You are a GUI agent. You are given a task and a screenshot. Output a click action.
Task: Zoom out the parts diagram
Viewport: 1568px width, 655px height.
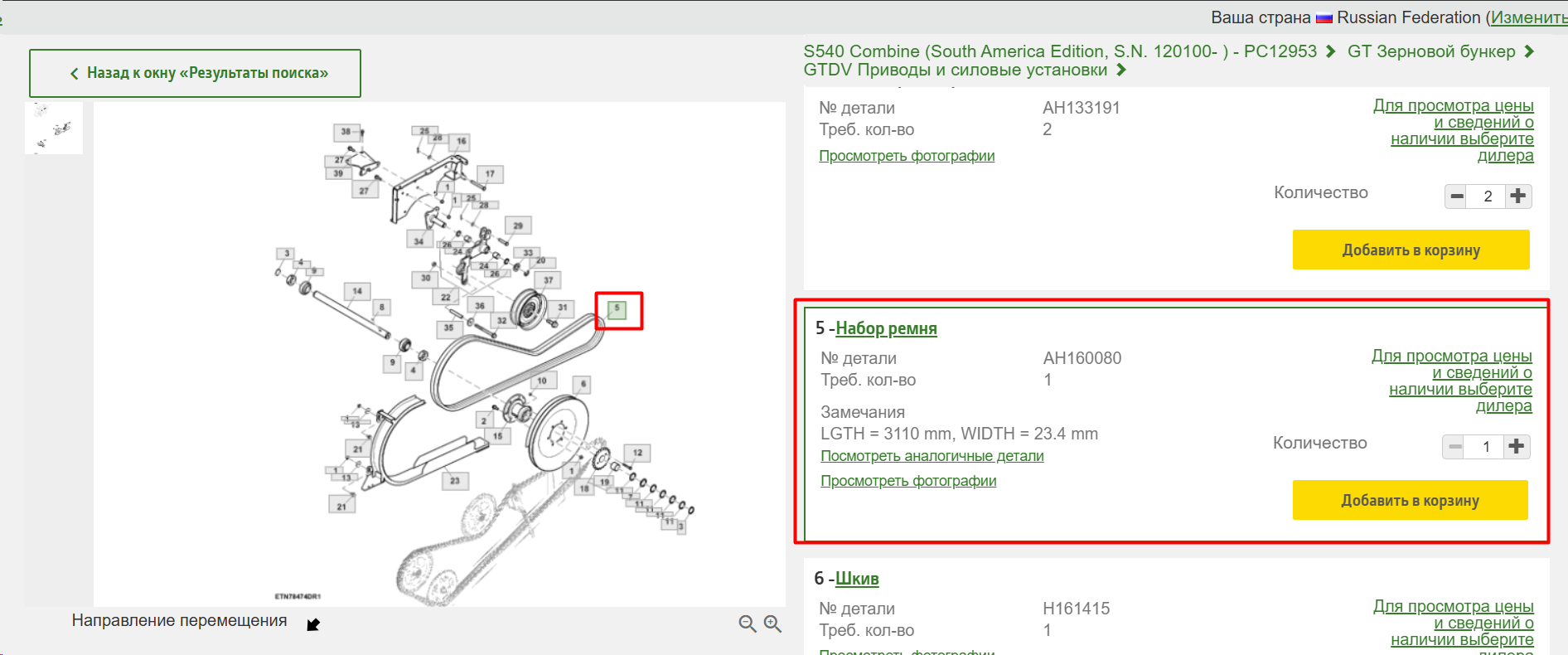point(747,623)
